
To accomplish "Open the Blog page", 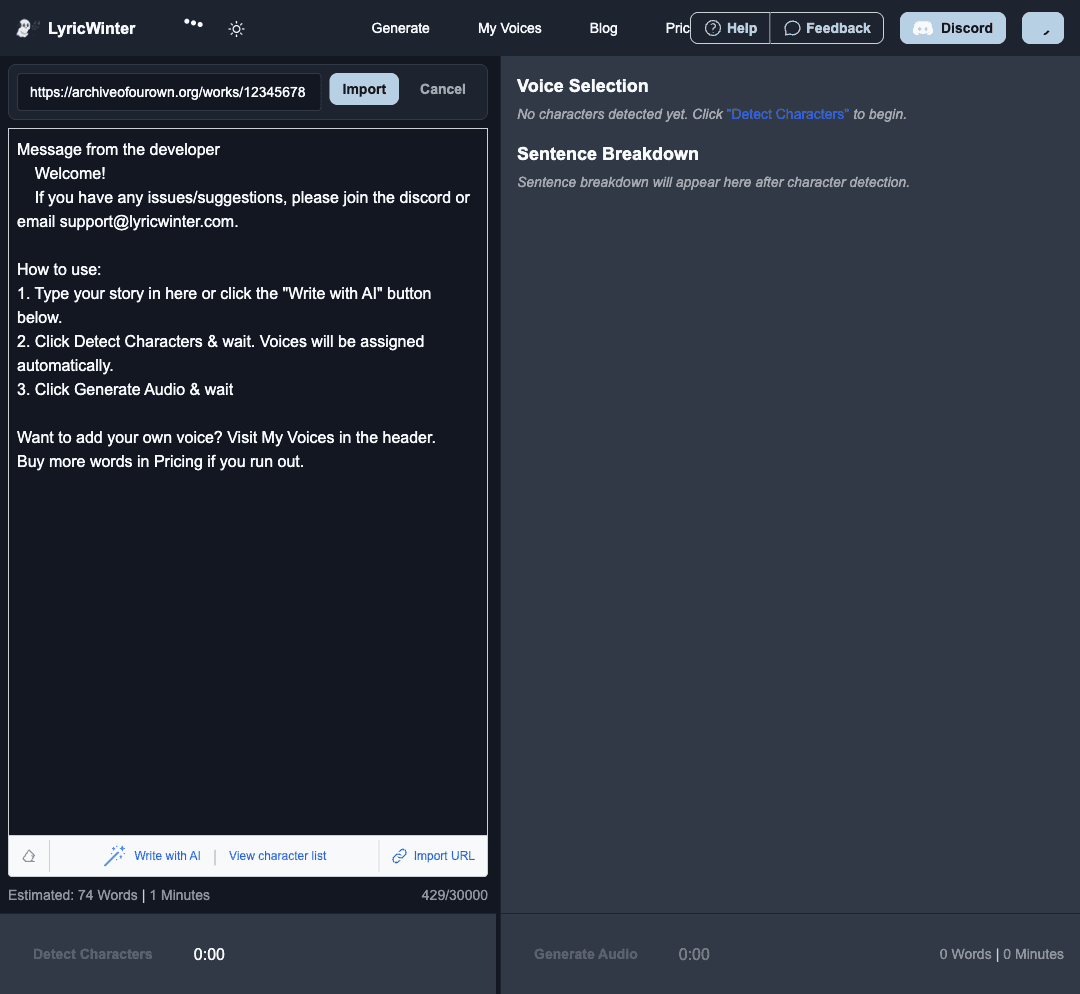I will click(x=603, y=28).
